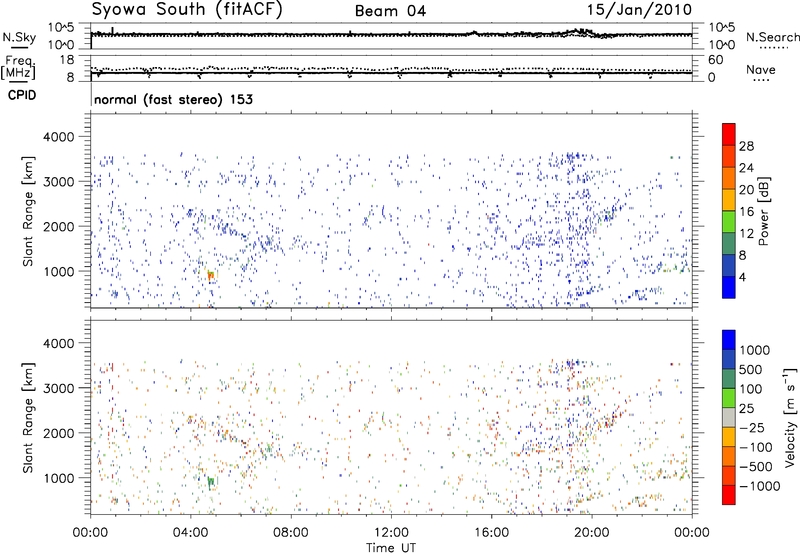Click the '4' value on the Power colorbar
The image size is (800, 554).
742,277
